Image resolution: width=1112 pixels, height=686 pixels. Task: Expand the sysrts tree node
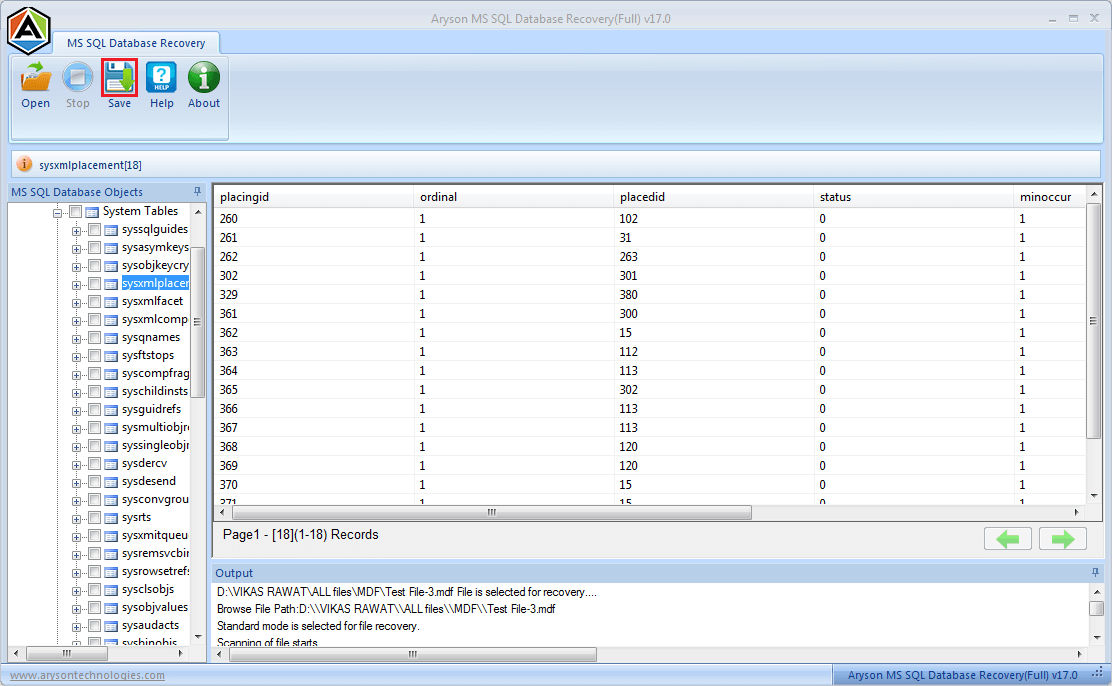click(x=77, y=517)
